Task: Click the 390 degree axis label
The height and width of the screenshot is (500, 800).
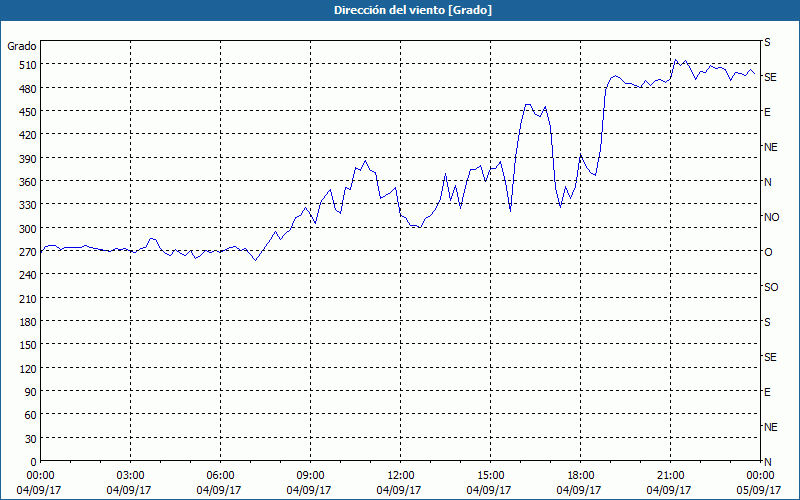Action: pyautogui.click(x=29, y=159)
